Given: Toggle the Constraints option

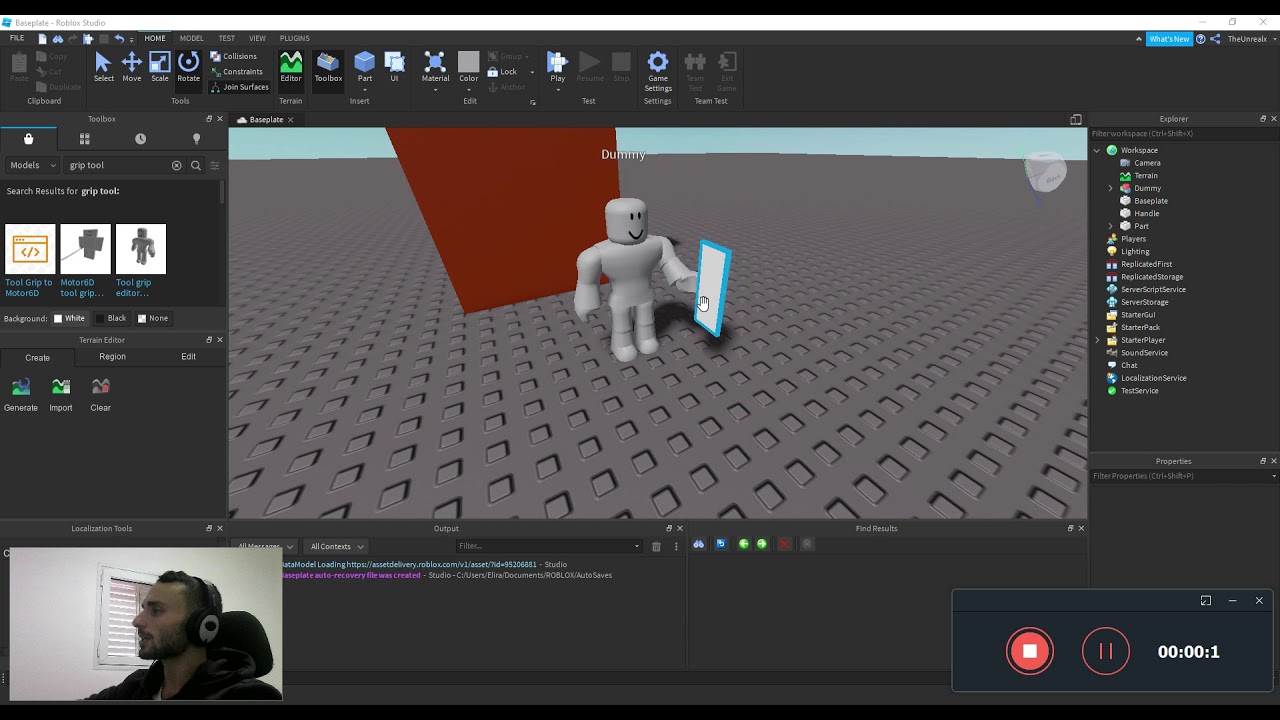Looking at the screenshot, I should (x=236, y=72).
